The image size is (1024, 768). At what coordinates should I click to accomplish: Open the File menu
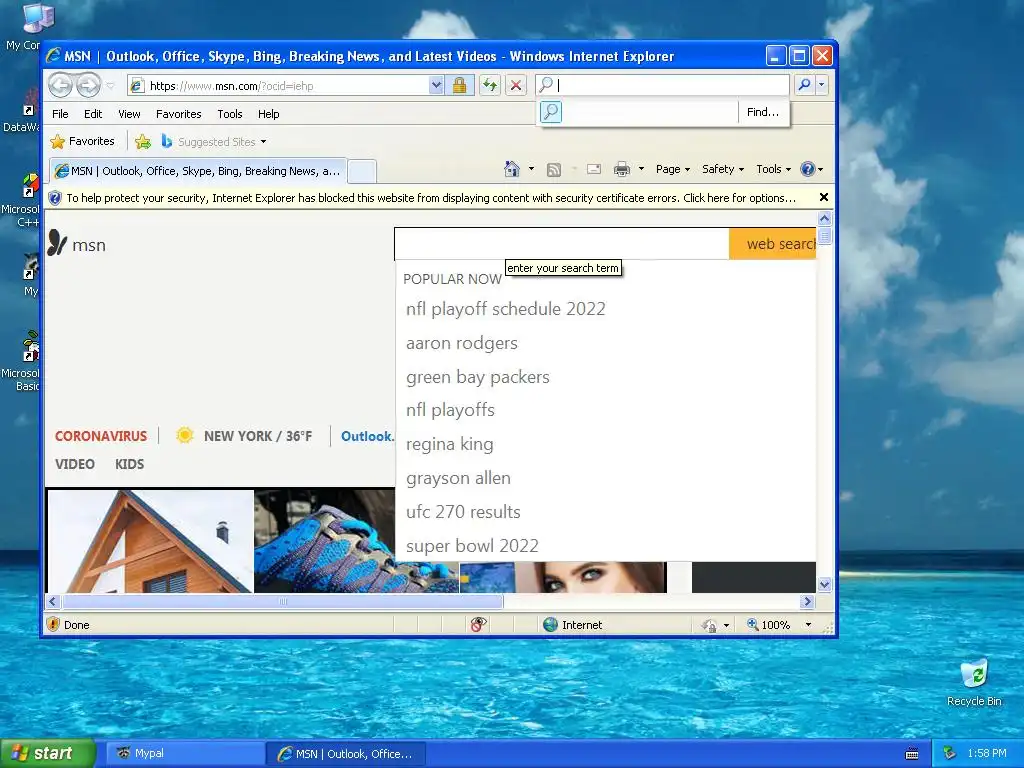[60, 114]
